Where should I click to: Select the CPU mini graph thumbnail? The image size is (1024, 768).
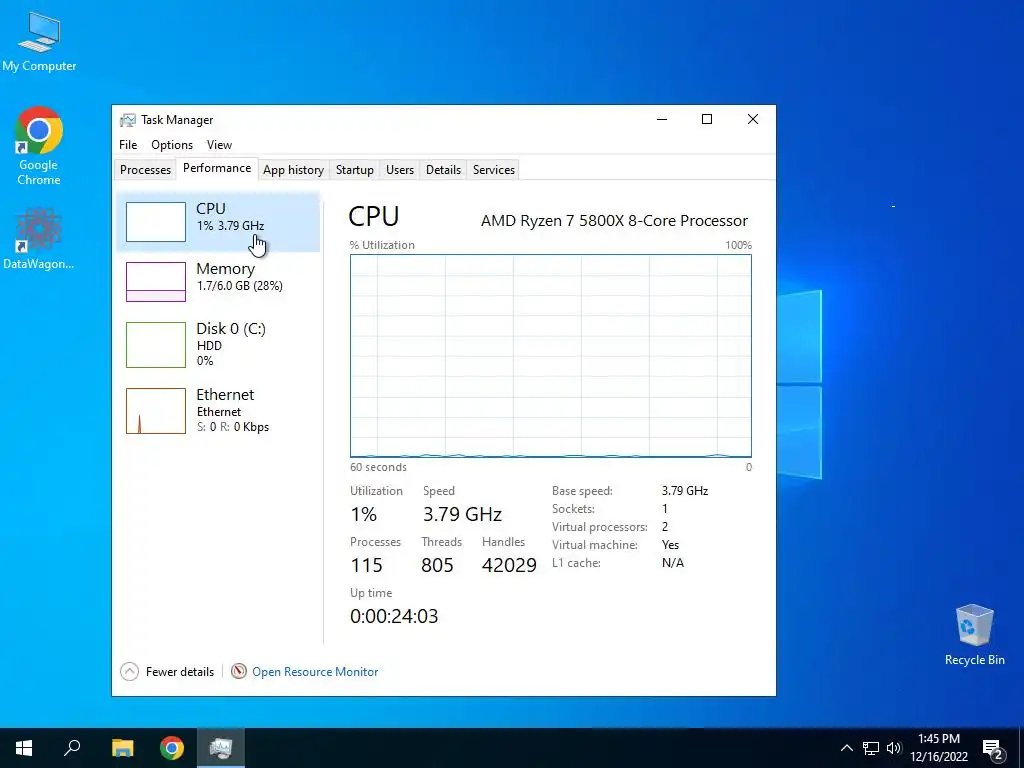[x=155, y=221]
